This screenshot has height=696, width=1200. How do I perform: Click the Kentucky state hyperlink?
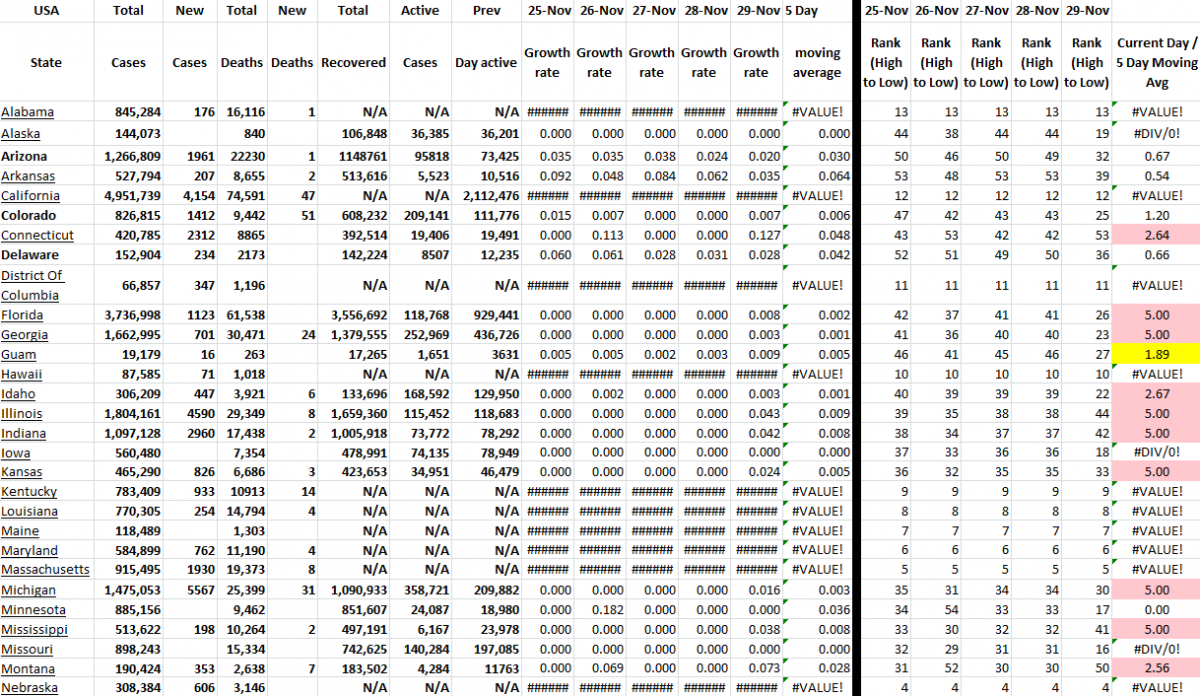point(29,491)
